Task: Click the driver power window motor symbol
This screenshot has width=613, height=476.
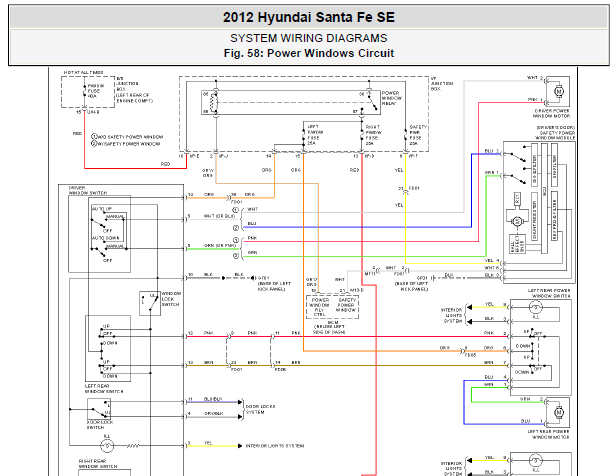Action: pyautogui.click(x=559, y=91)
